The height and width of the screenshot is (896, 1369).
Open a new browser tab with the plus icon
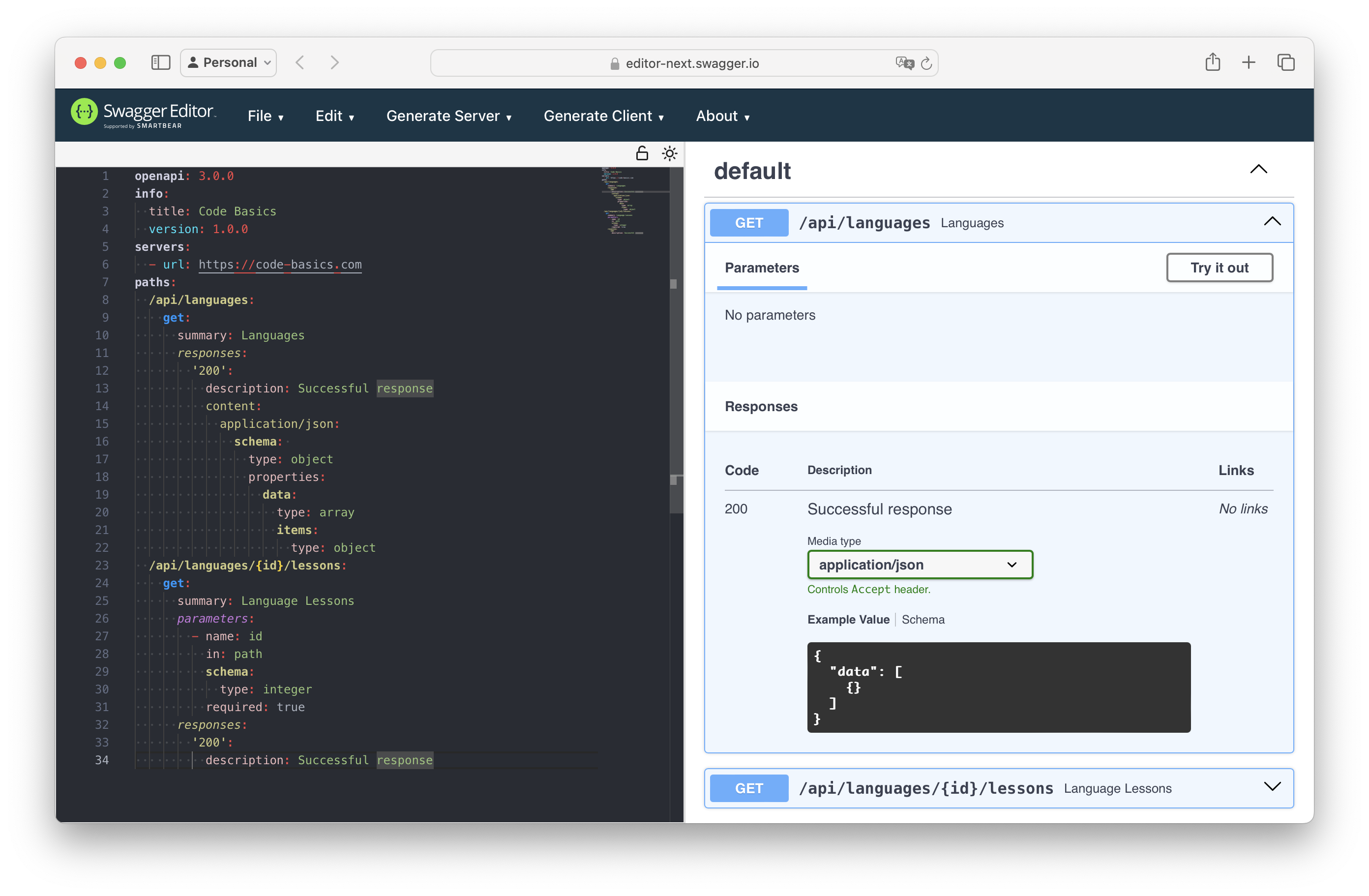1249,62
